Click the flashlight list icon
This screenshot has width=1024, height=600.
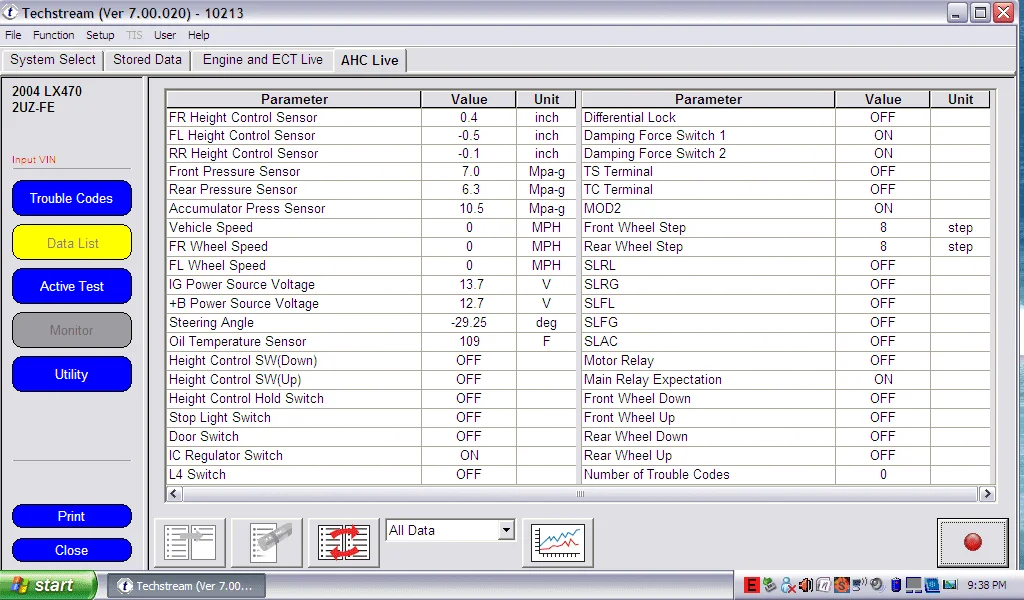pos(267,542)
